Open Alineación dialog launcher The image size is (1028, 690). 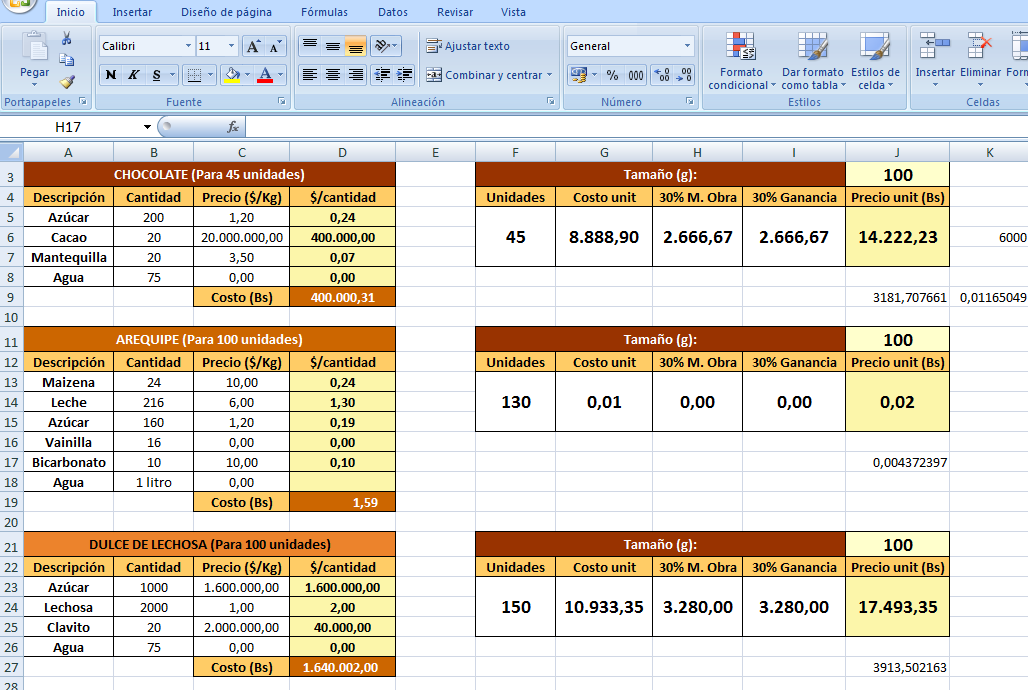(x=551, y=101)
